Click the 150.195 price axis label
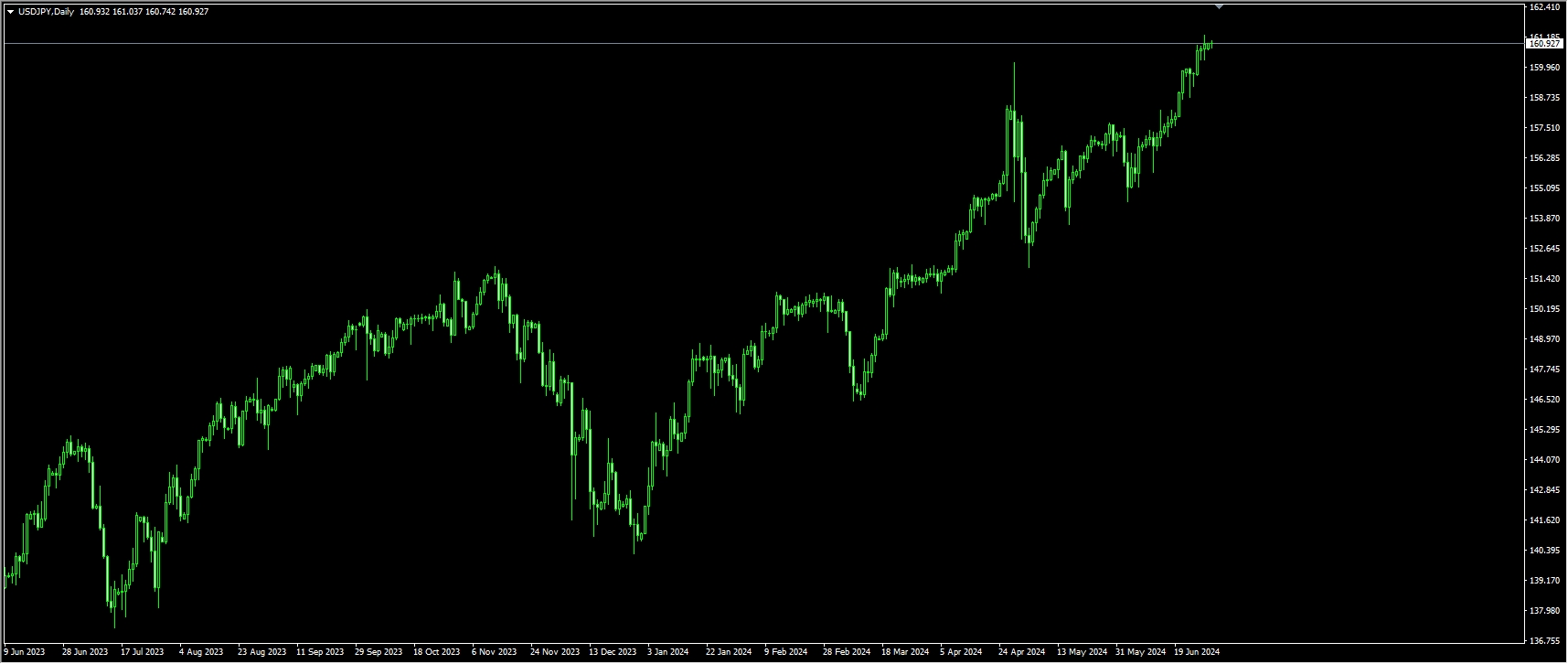Screen dimensions: 1568x664 tap(1543, 309)
